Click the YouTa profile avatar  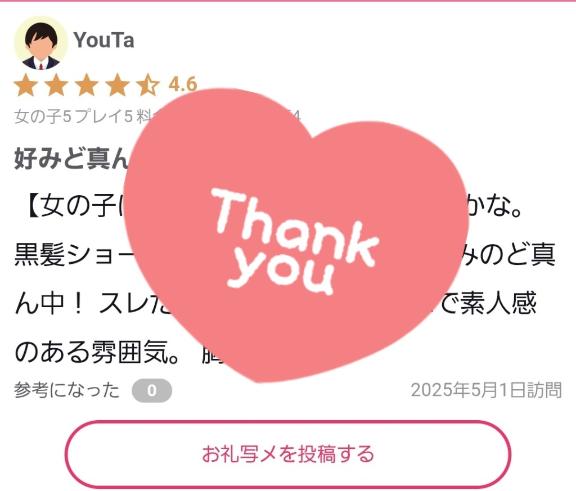pos(41,43)
